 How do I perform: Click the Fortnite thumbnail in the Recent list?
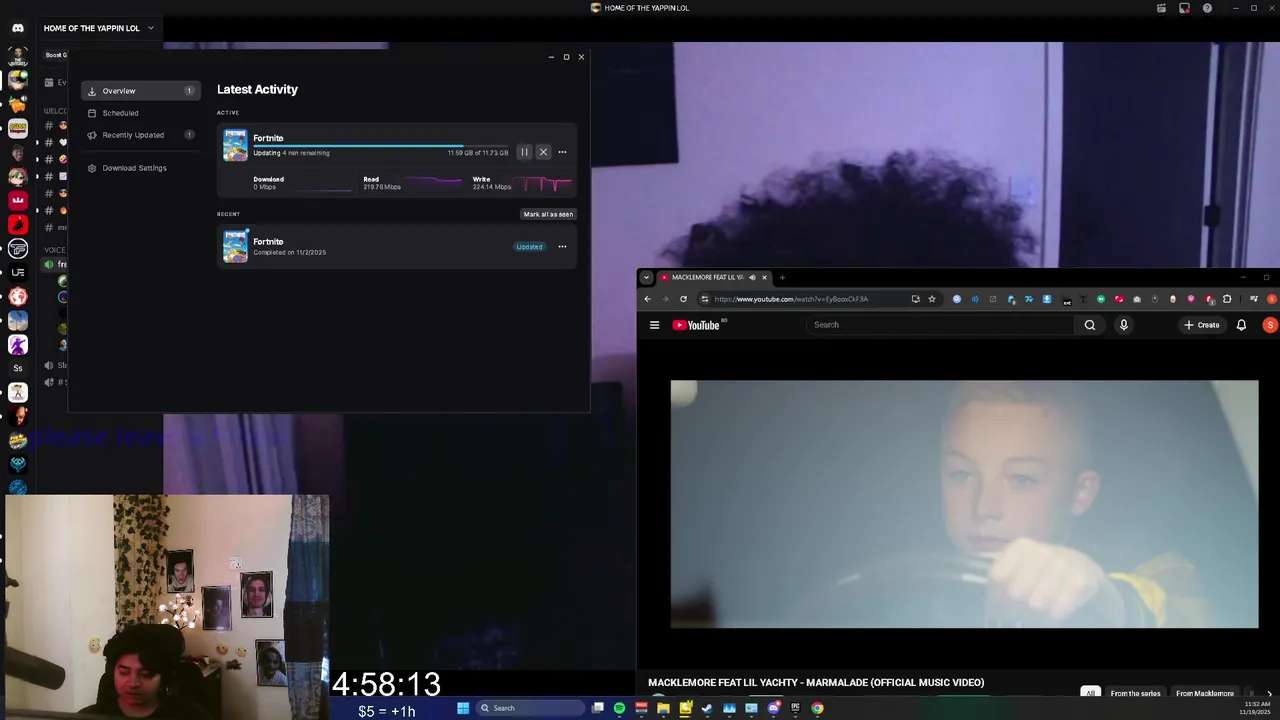coord(235,246)
